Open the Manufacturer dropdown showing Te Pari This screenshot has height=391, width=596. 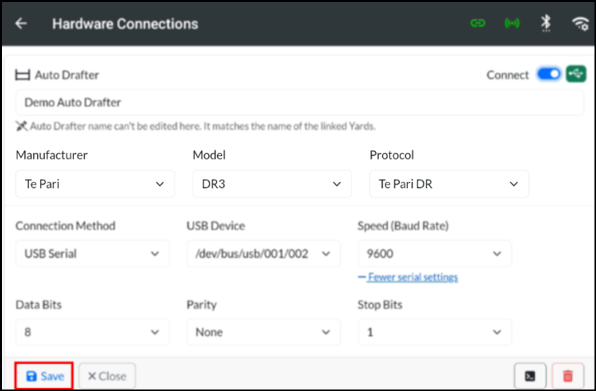pos(95,184)
